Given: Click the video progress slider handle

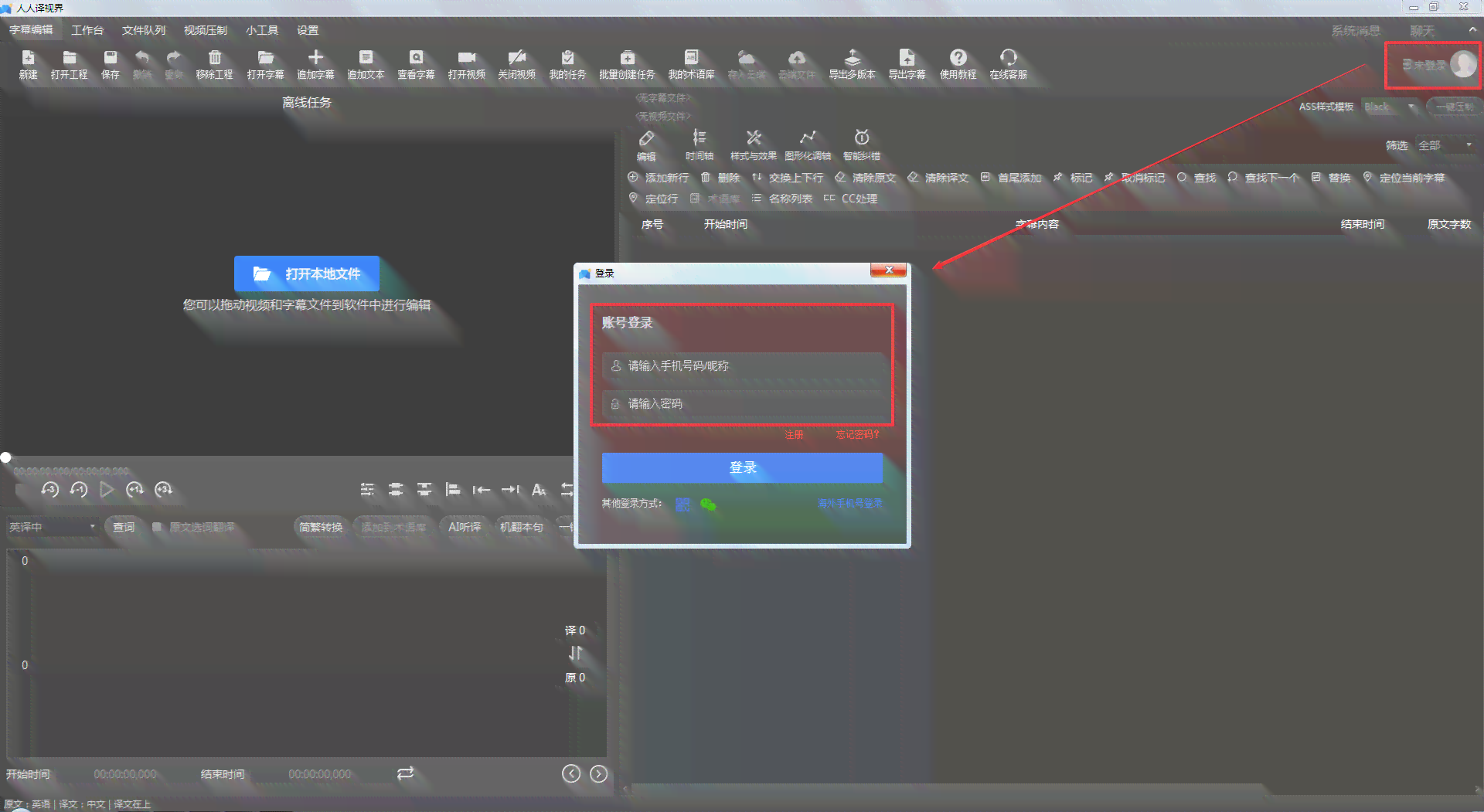Looking at the screenshot, I should pos(6,457).
